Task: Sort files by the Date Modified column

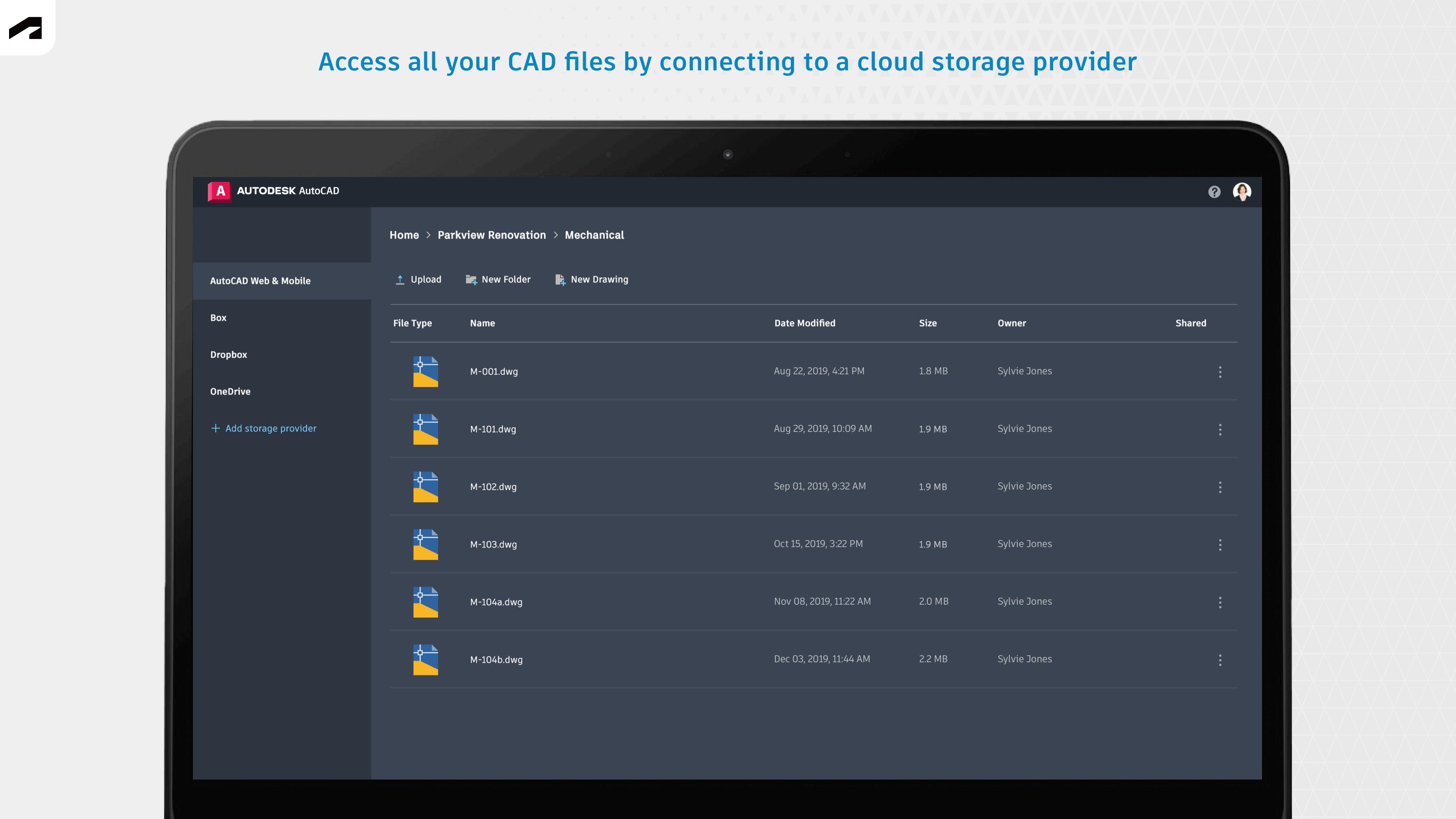Action: click(x=804, y=323)
